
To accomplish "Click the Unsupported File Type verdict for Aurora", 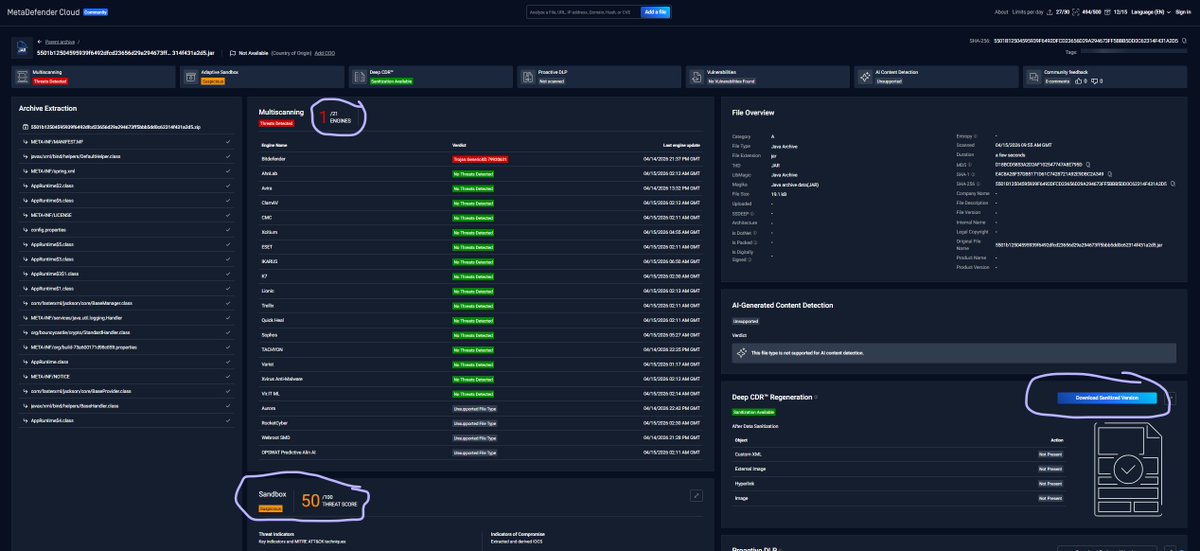I will (x=475, y=408).
